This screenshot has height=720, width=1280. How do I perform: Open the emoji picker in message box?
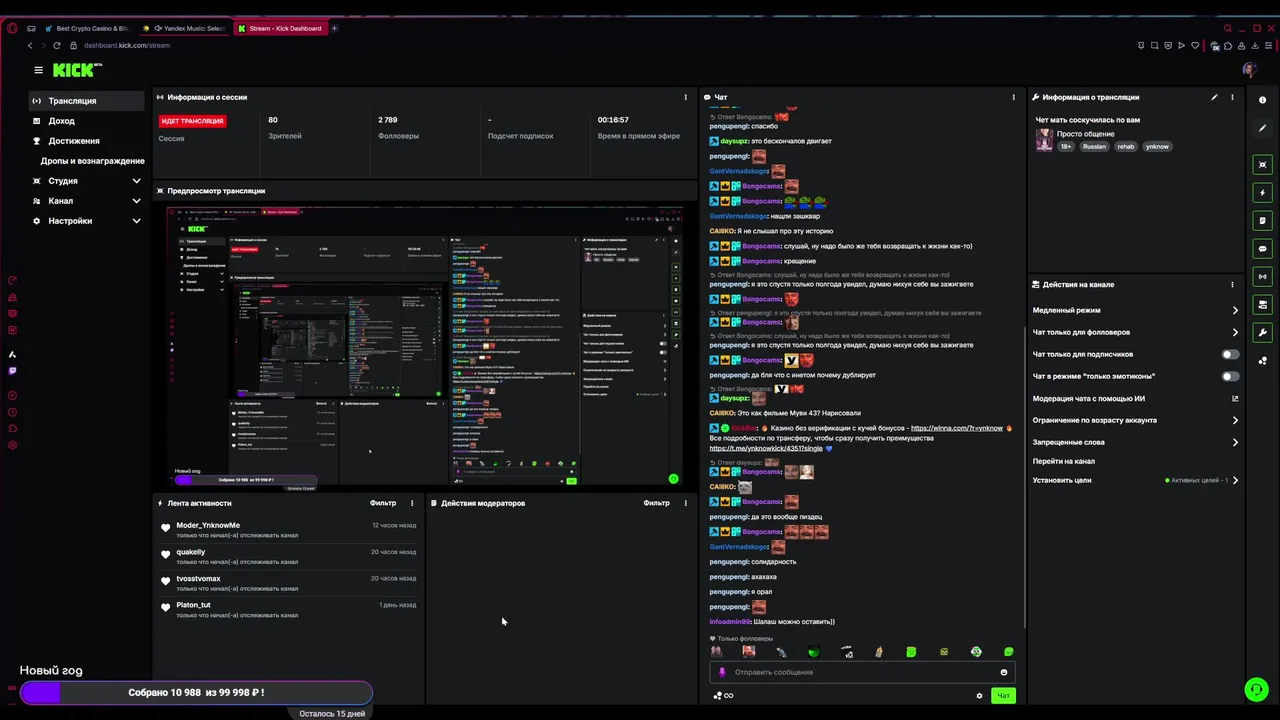[x=1004, y=672]
